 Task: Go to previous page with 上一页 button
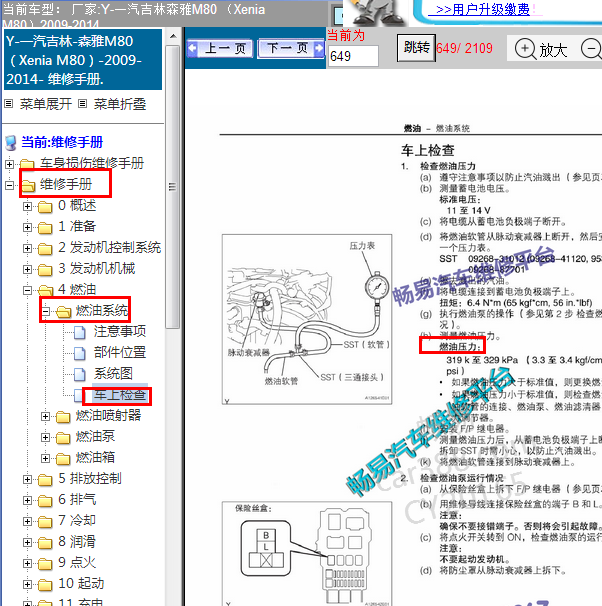[x=219, y=49]
